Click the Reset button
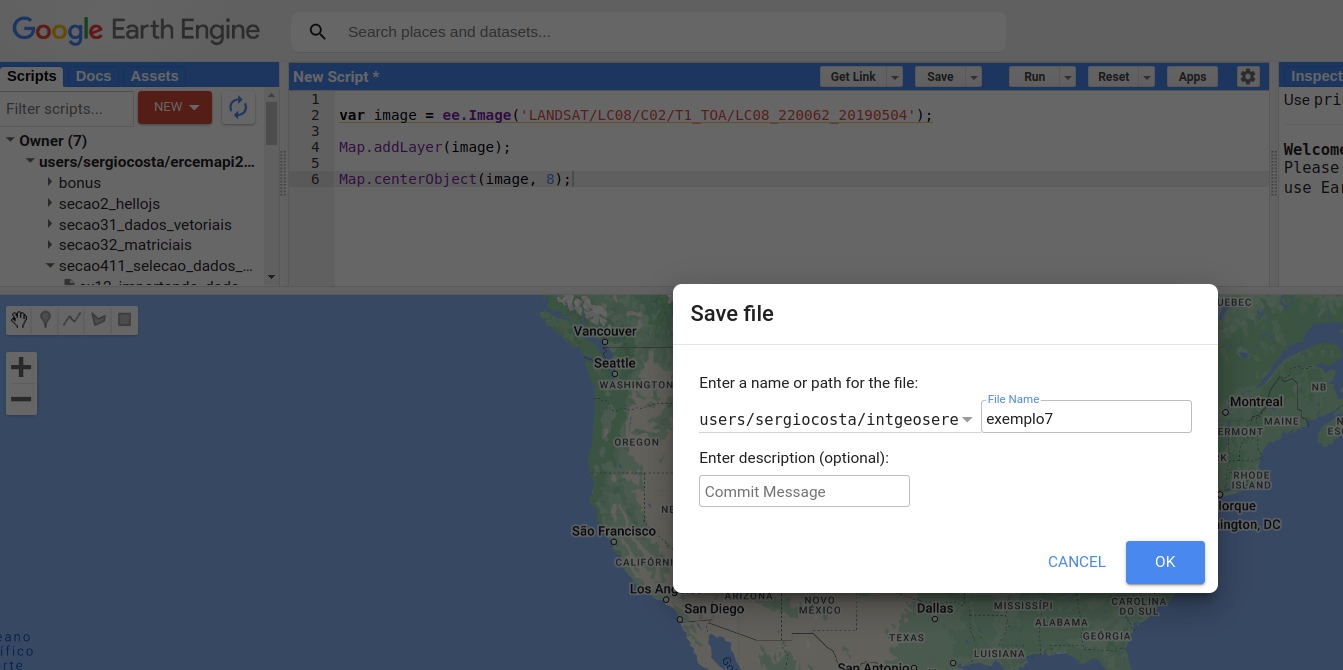 pos(1113,77)
